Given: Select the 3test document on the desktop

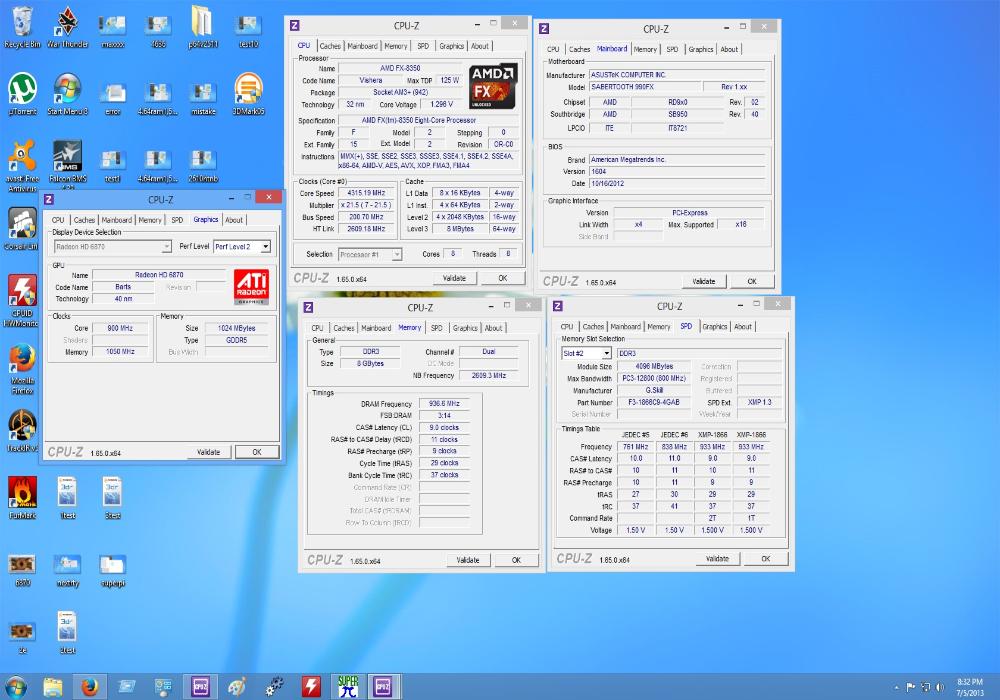Looking at the screenshot, I should [x=113, y=499].
